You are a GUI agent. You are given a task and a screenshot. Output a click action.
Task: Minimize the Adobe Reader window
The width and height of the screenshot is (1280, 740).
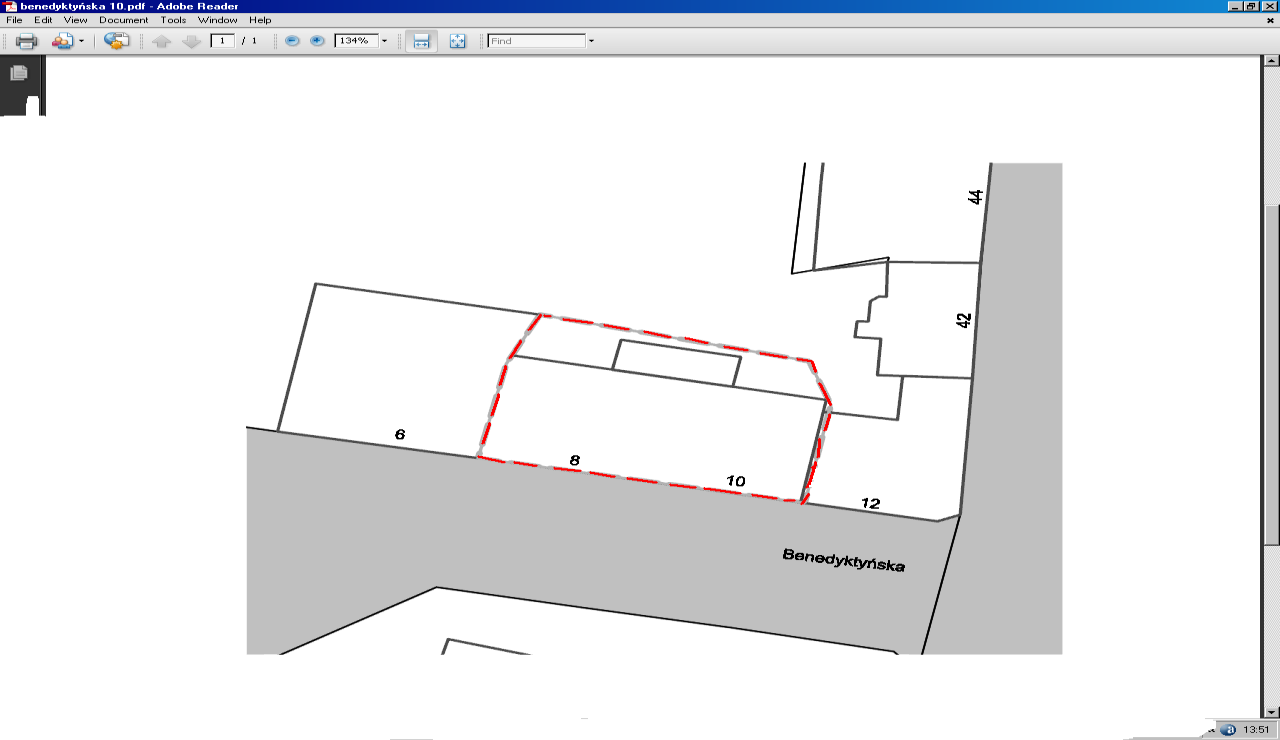(x=1237, y=6)
